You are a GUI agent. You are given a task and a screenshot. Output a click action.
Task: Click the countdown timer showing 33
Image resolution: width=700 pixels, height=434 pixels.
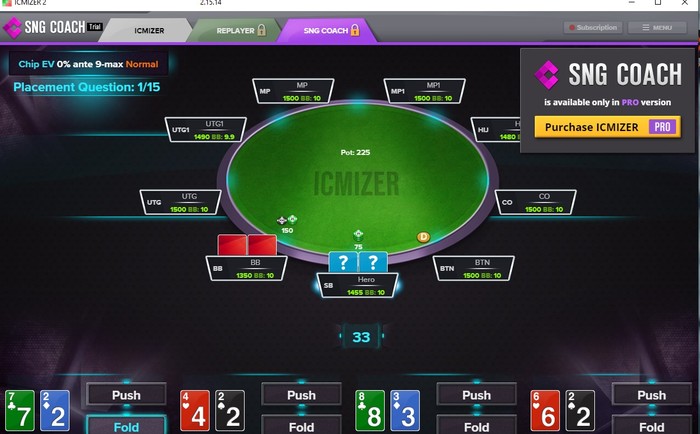tap(361, 337)
